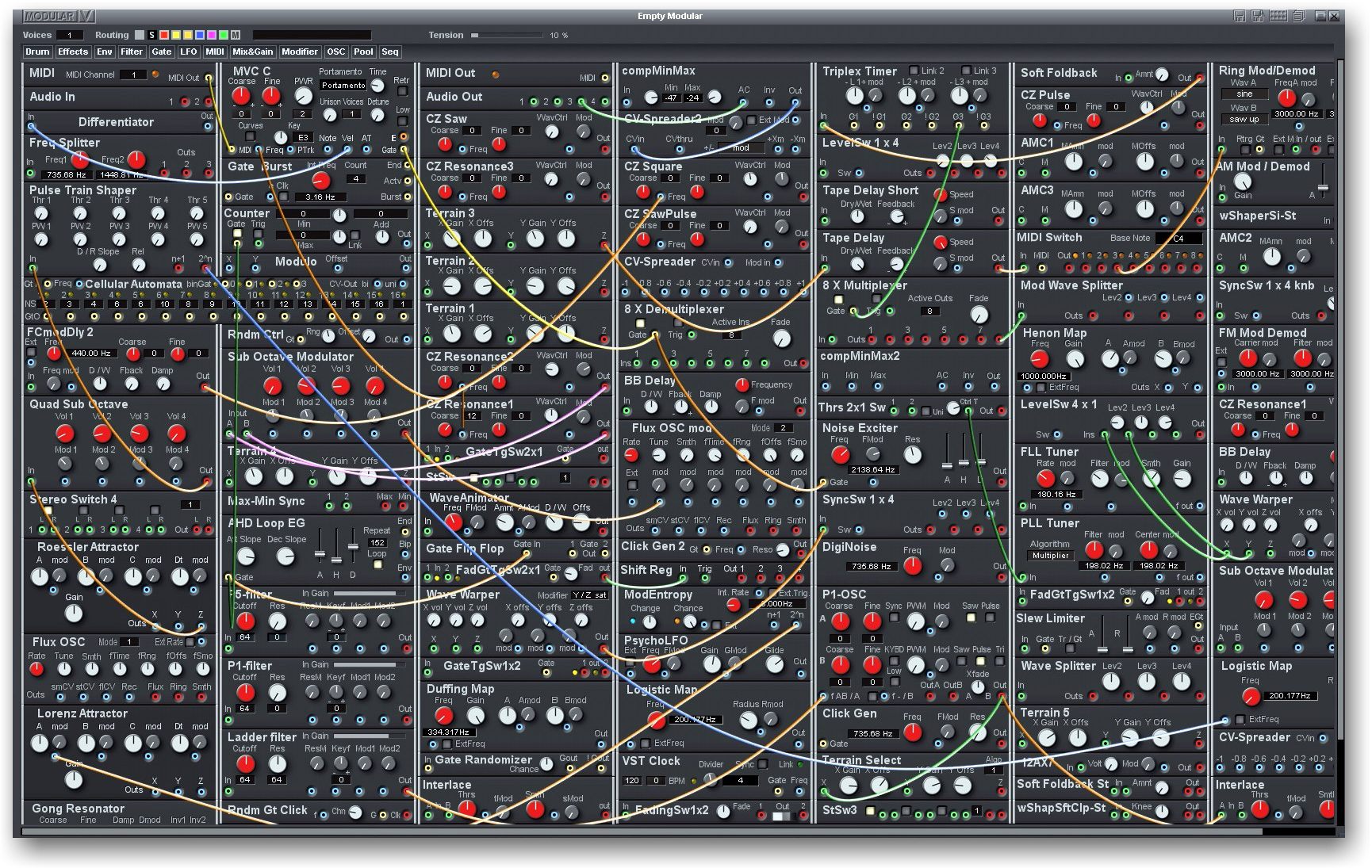1372x868 pixels.
Task: Click the MVC C PWR knob
Action: point(303,96)
